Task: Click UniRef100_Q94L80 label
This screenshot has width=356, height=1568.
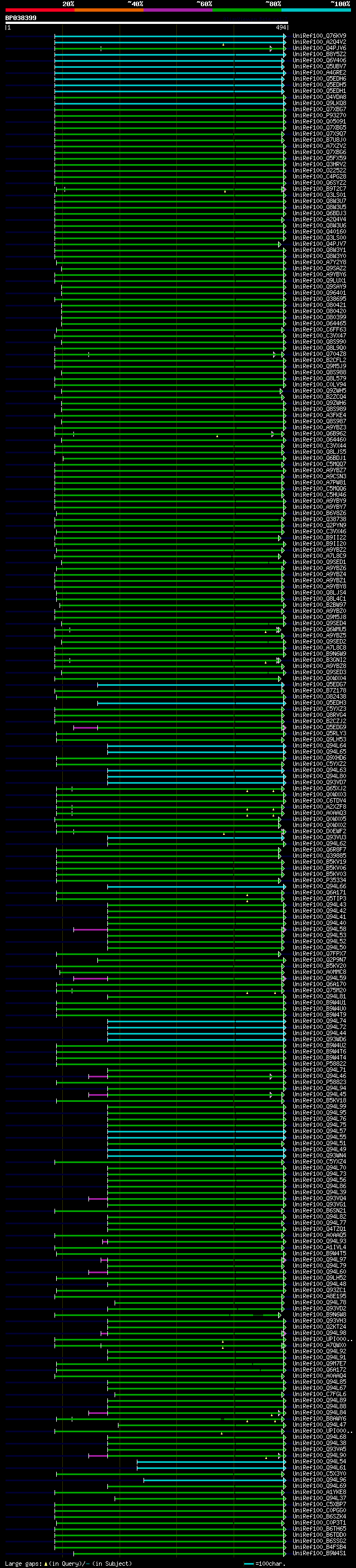Action: 319,776
